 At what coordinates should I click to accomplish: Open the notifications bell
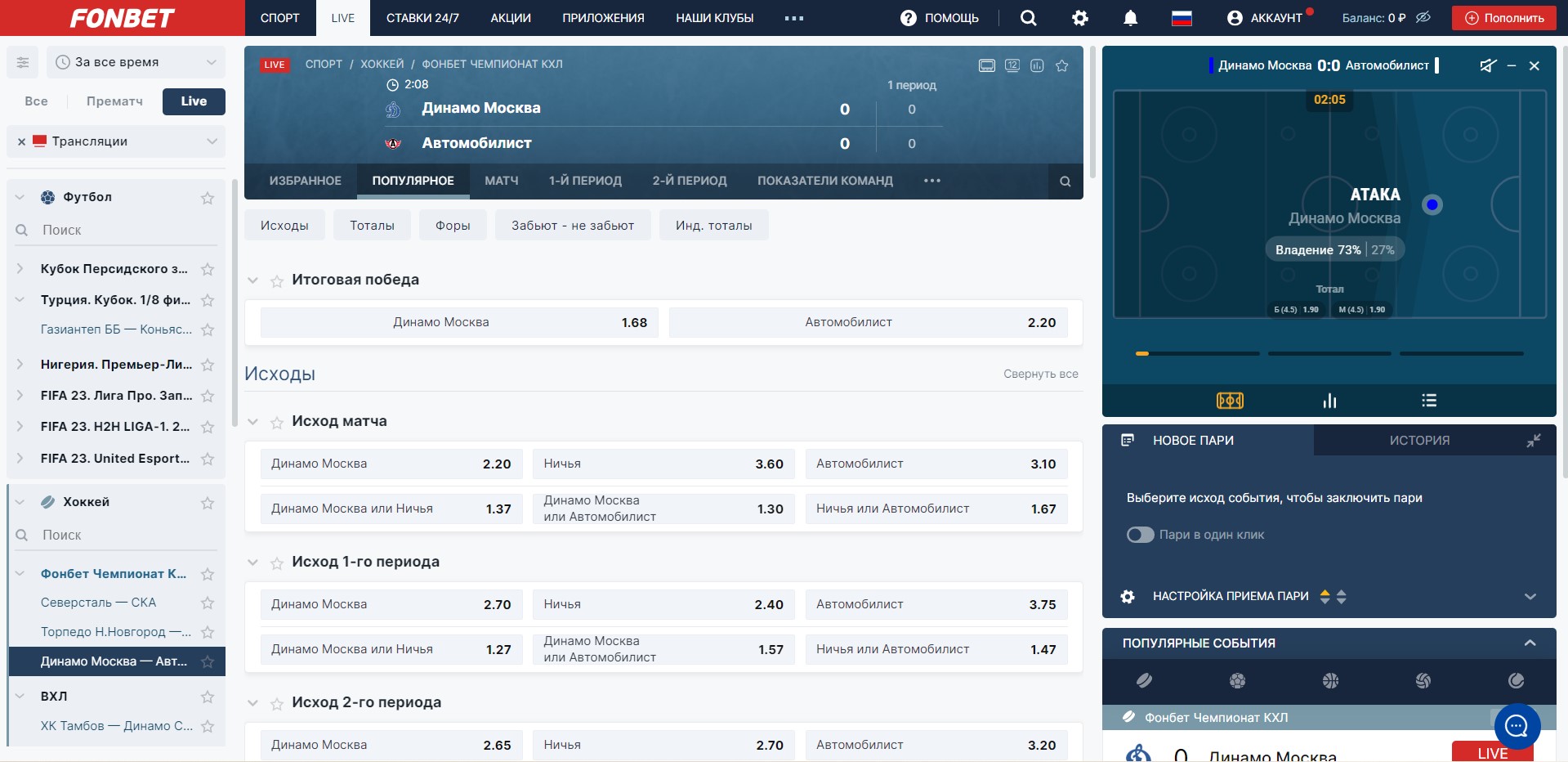(x=1131, y=18)
